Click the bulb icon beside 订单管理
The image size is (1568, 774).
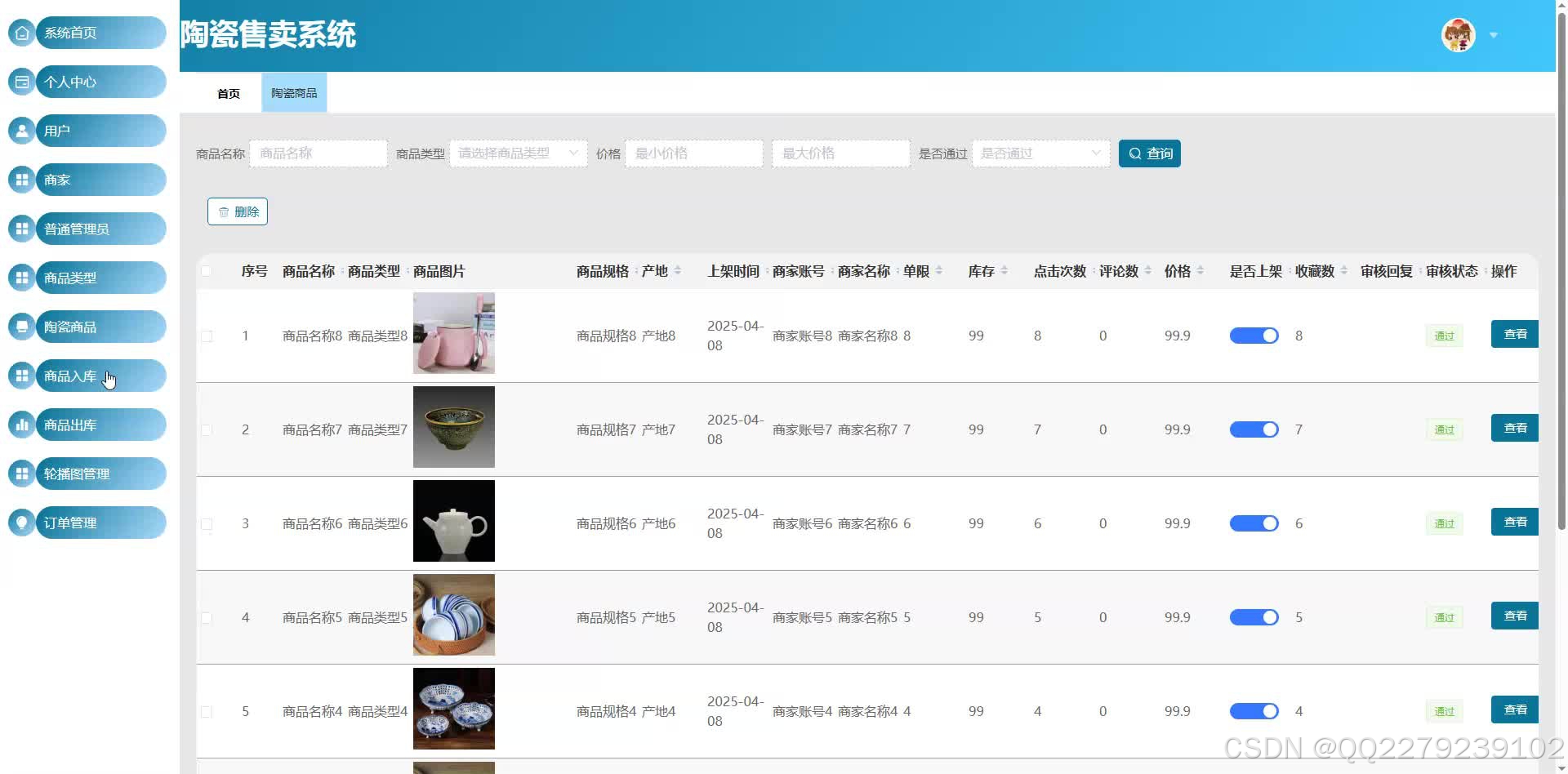(22, 523)
